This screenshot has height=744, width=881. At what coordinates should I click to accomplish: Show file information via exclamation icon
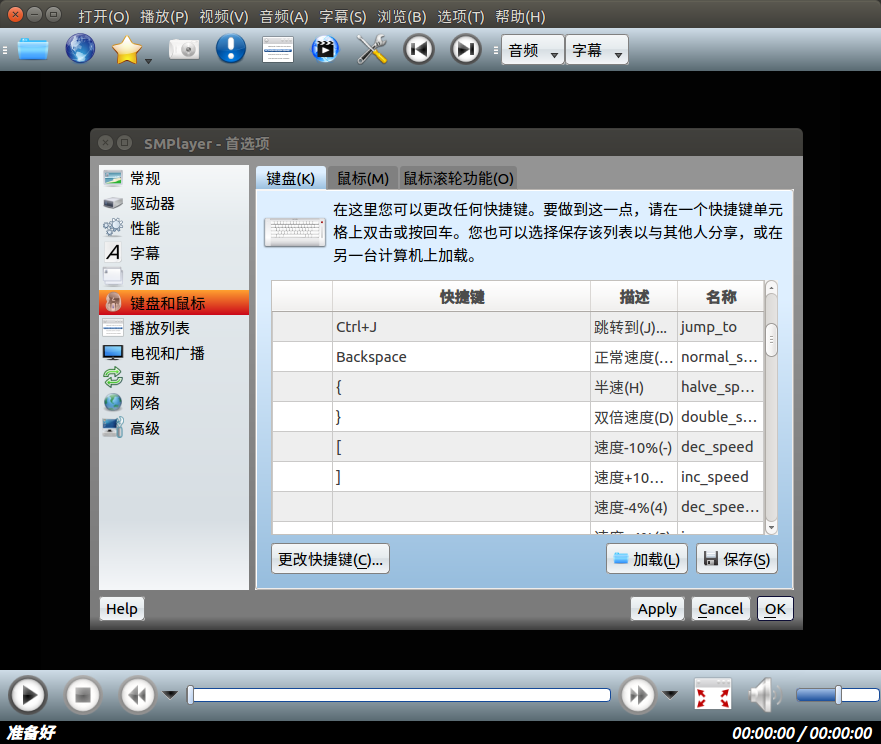(x=231, y=48)
